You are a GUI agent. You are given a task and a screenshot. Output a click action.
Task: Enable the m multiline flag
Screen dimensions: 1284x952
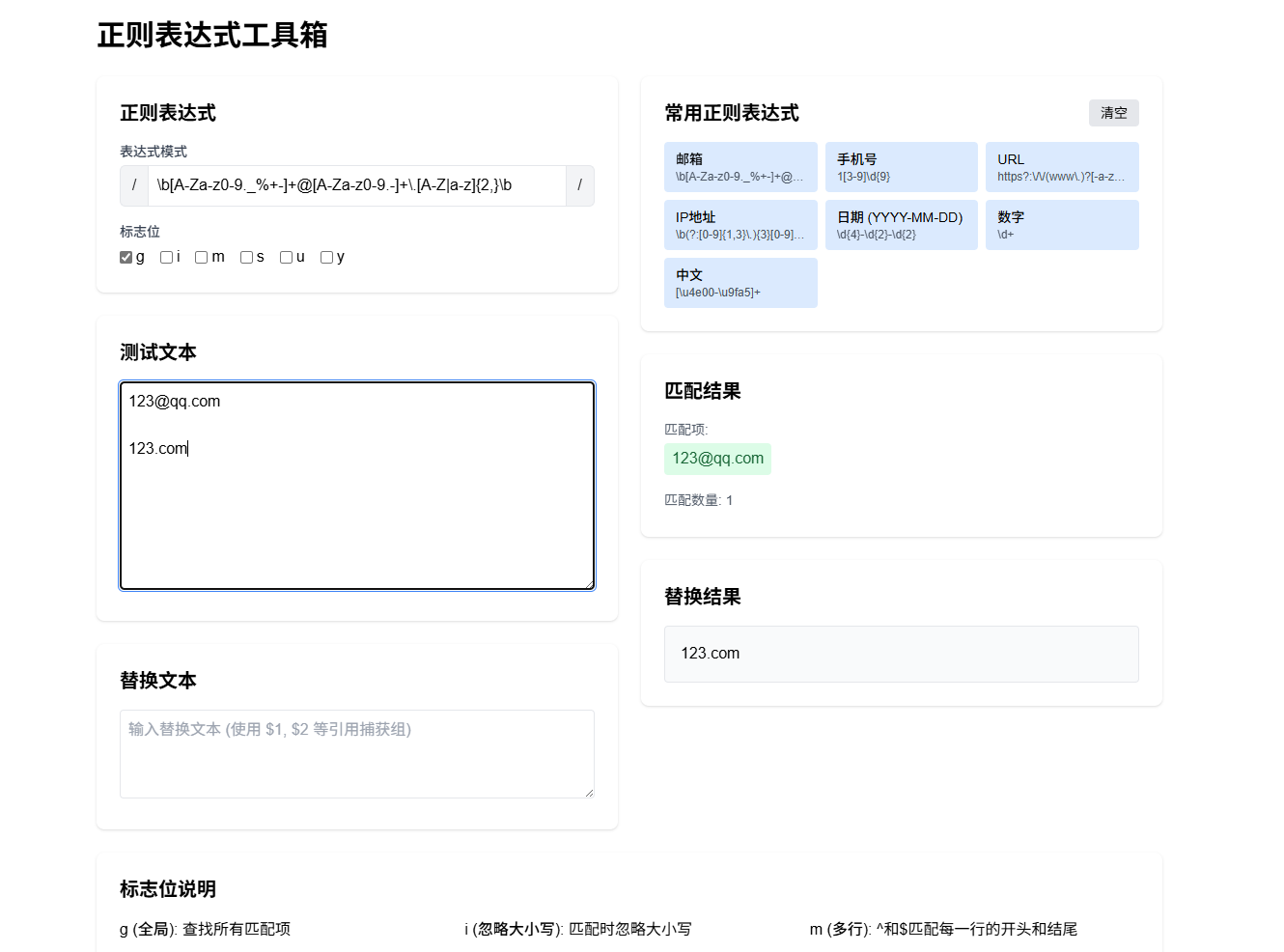(201, 257)
